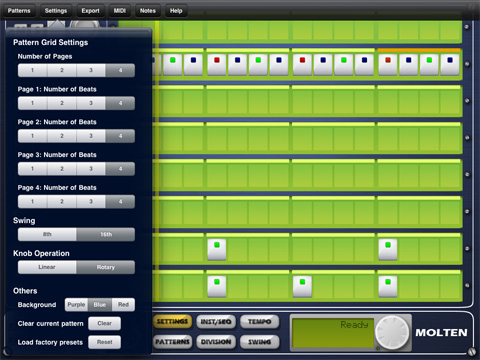Toggle middle green step in bottom row
The width and height of the screenshot is (480, 360).
302,286
